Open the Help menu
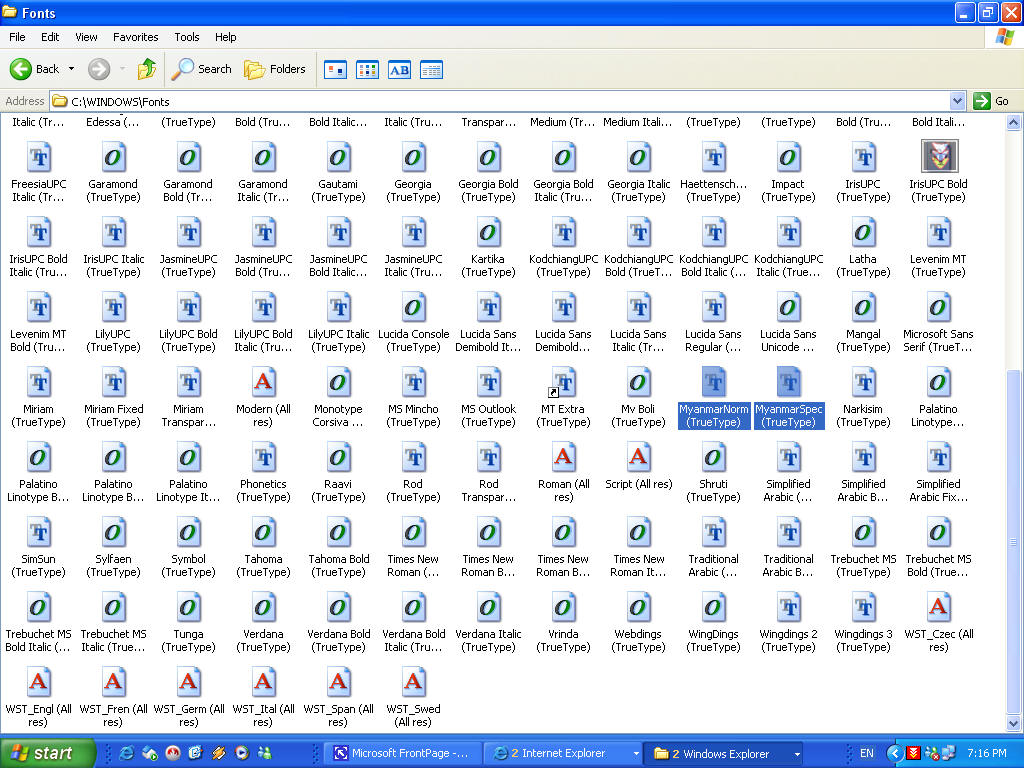Viewport: 1024px width, 768px height. 225,37
